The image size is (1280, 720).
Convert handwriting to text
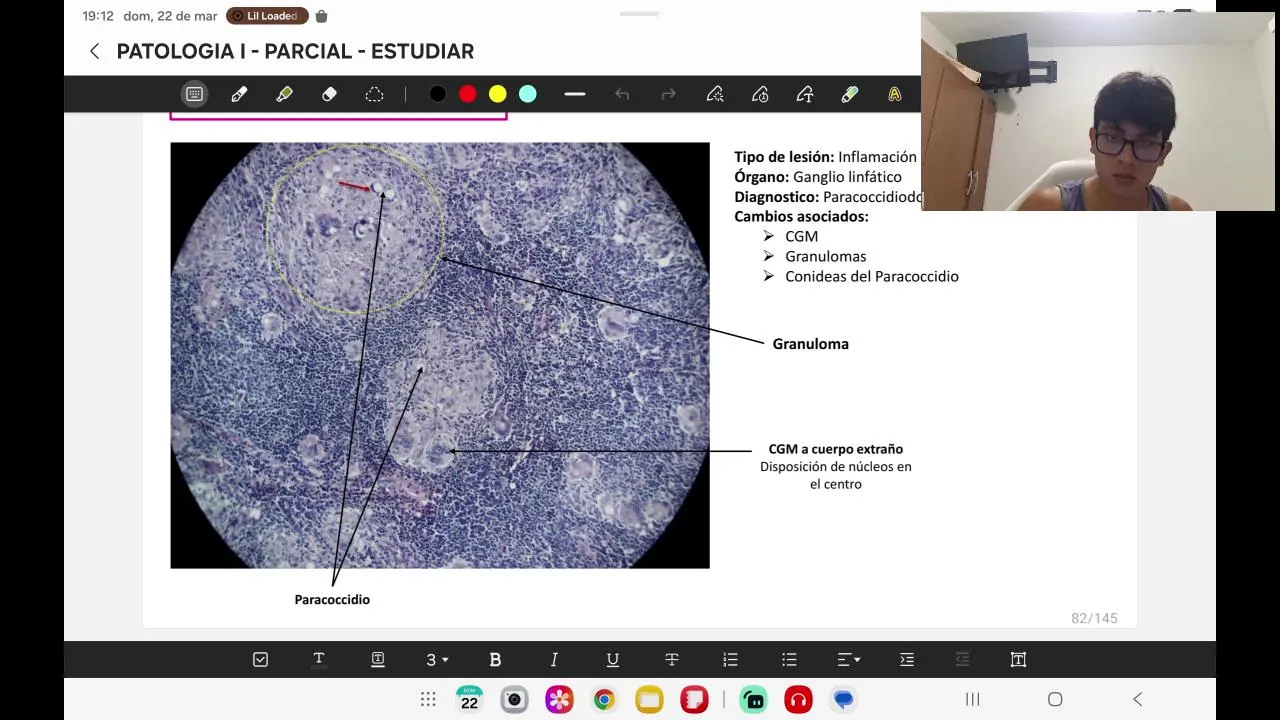[805, 94]
